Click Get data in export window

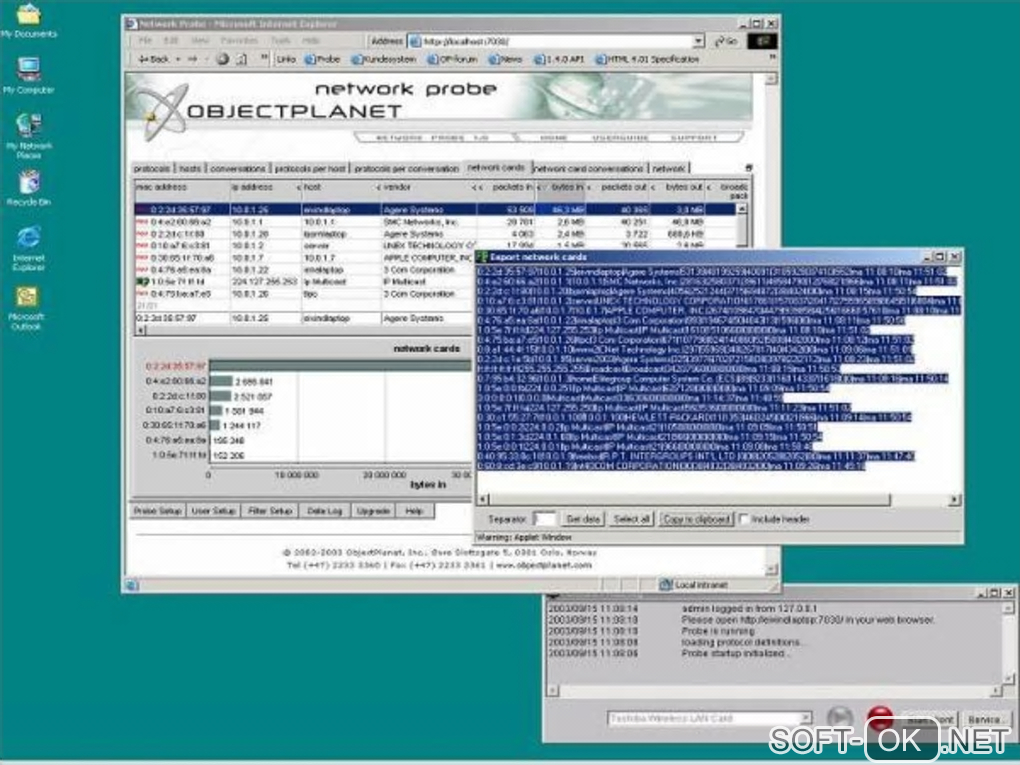(583, 519)
